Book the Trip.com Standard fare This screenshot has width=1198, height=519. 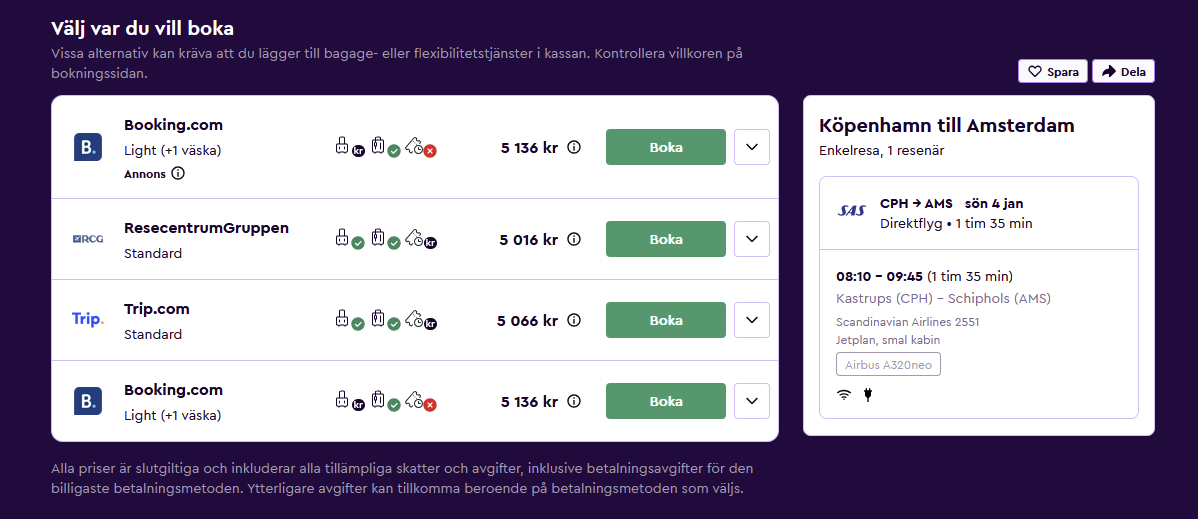click(665, 320)
